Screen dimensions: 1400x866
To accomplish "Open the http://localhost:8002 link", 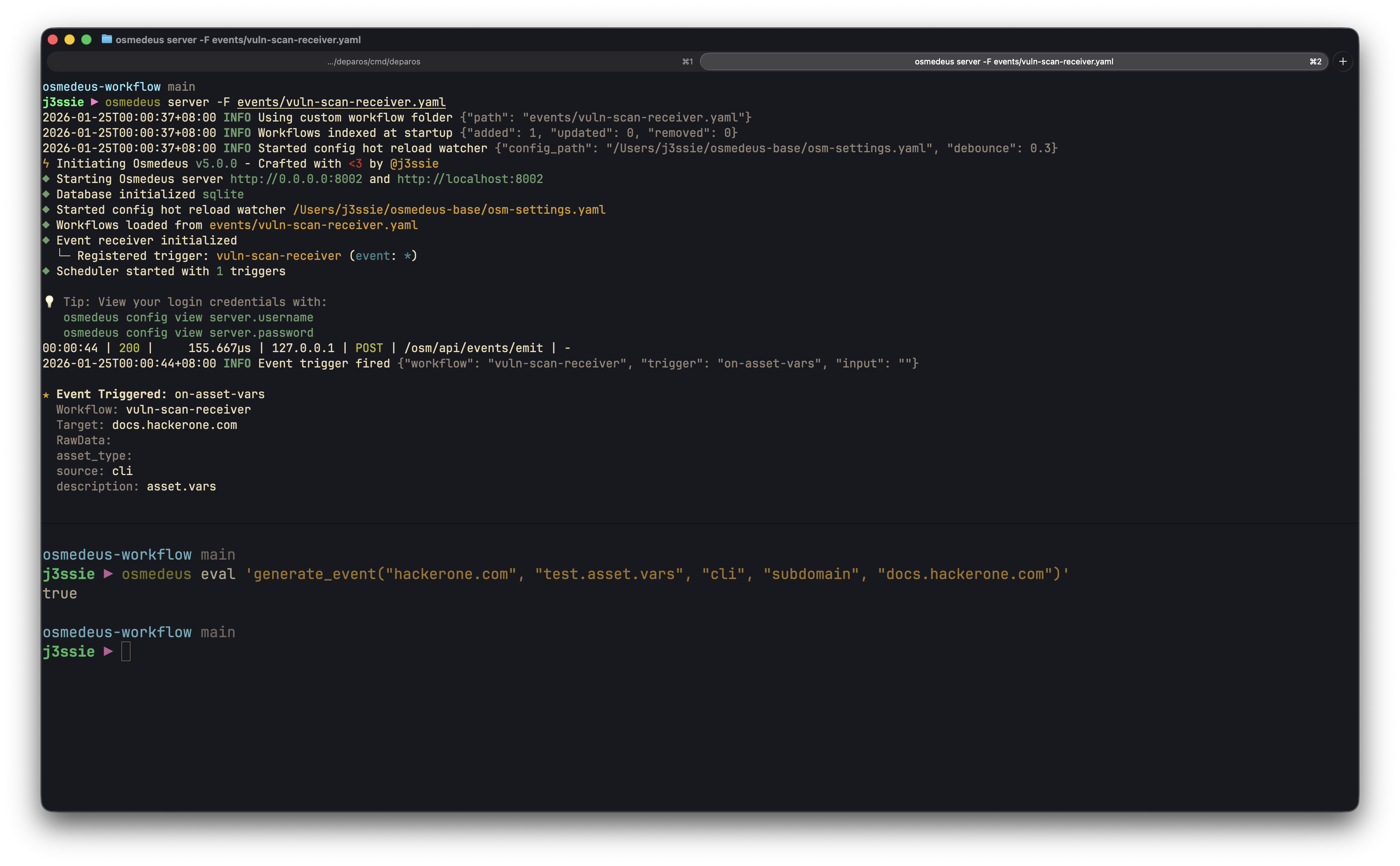I will click(470, 179).
